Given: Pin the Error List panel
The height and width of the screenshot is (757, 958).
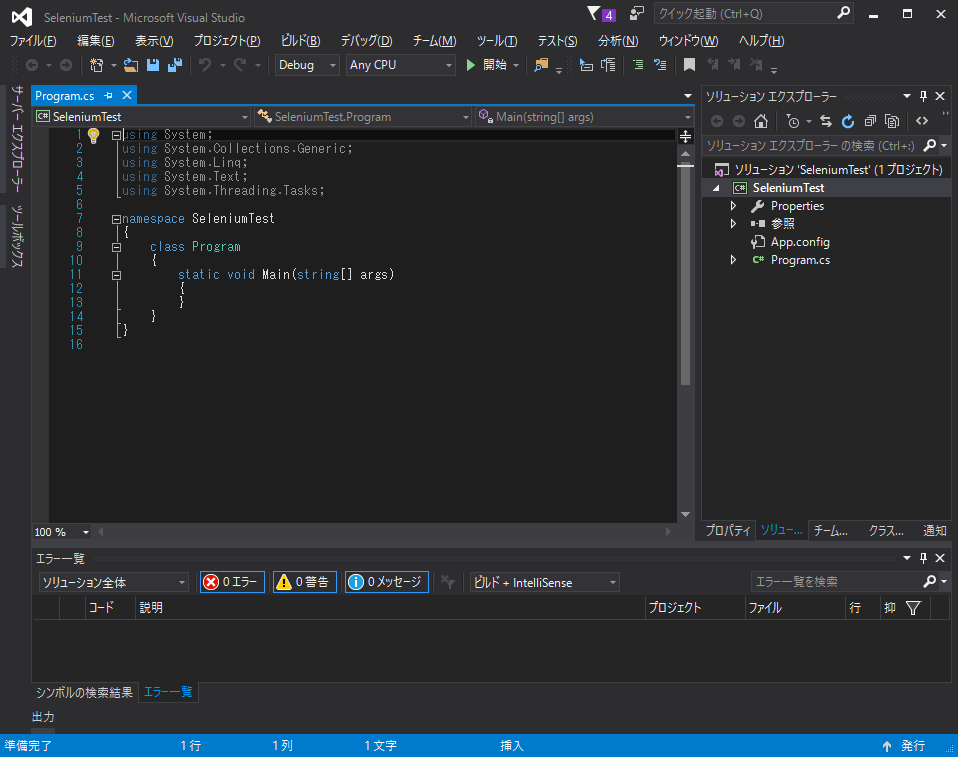Looking at the screenshot, I should (x=923, y=558).
